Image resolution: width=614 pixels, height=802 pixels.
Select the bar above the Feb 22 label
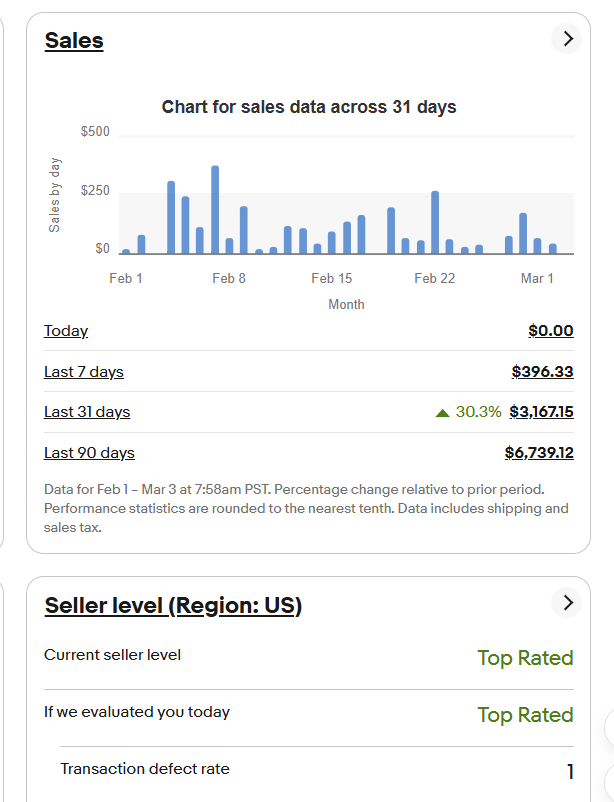click(x=434, y=220)
